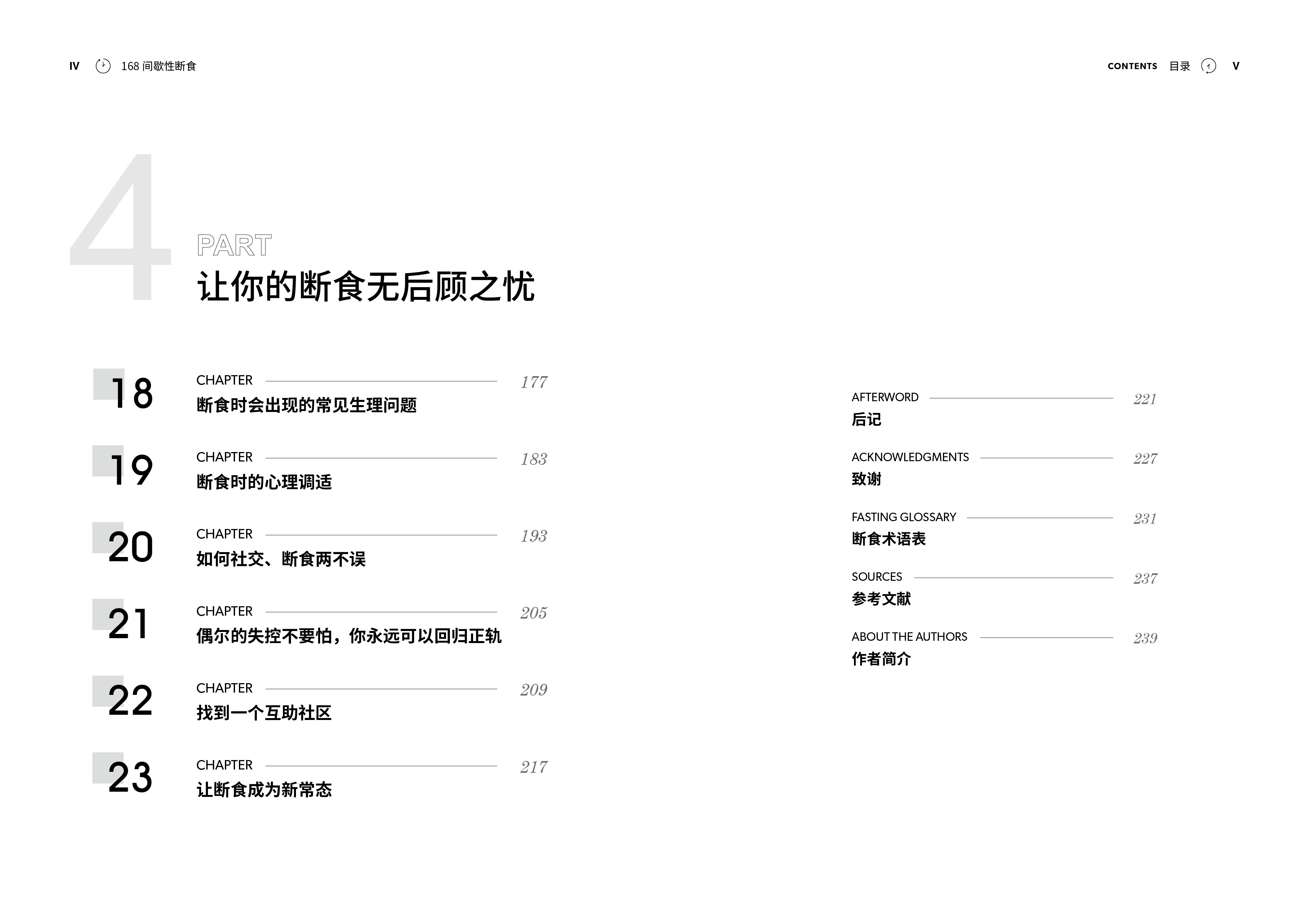Viewport: 1309px width, 924px height.
Task: Open the 致谢 entry
Action: pos(866,479)
